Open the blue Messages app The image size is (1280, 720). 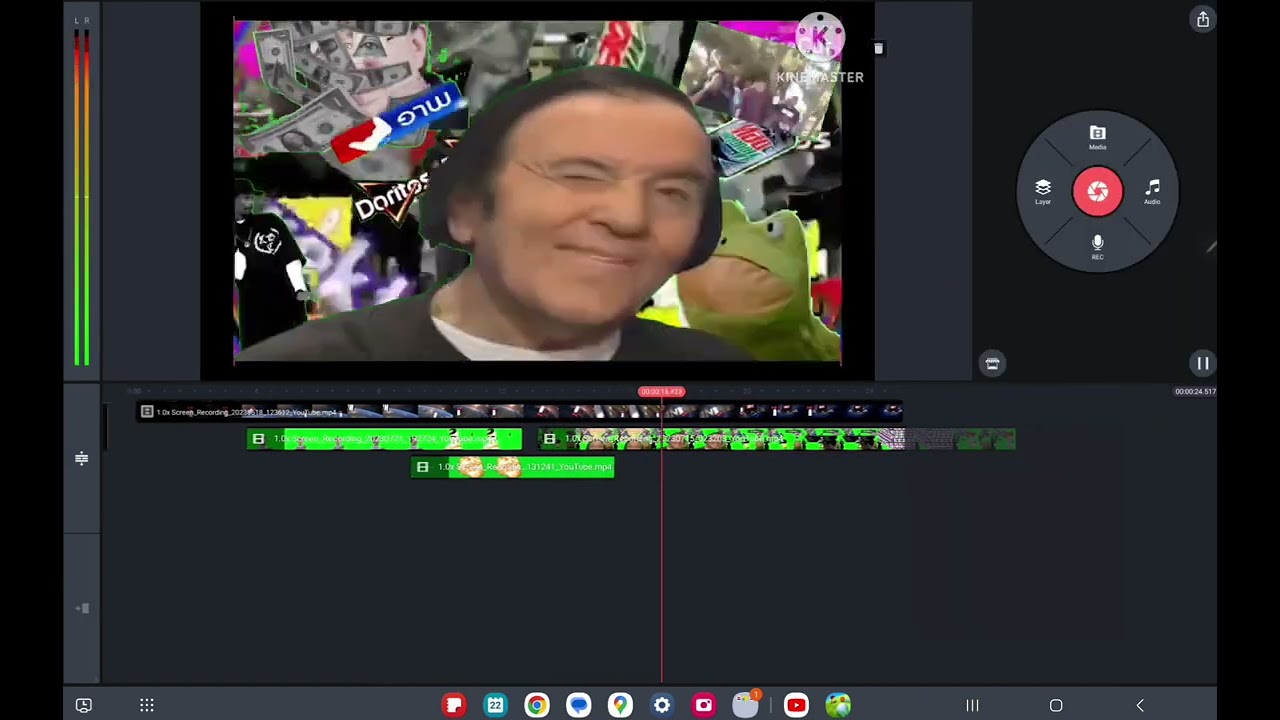point(579,706)
